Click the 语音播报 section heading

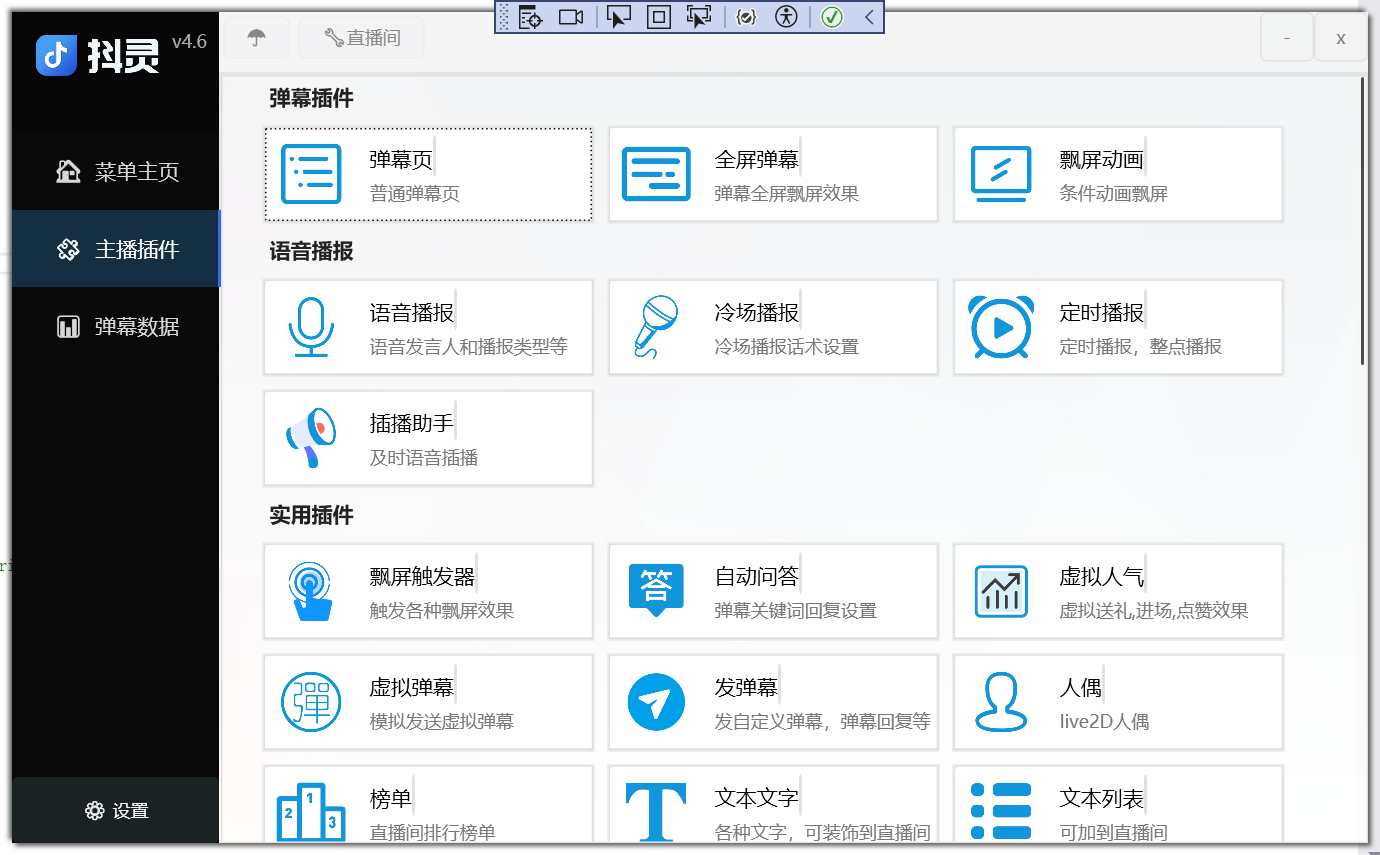point(311,251)
